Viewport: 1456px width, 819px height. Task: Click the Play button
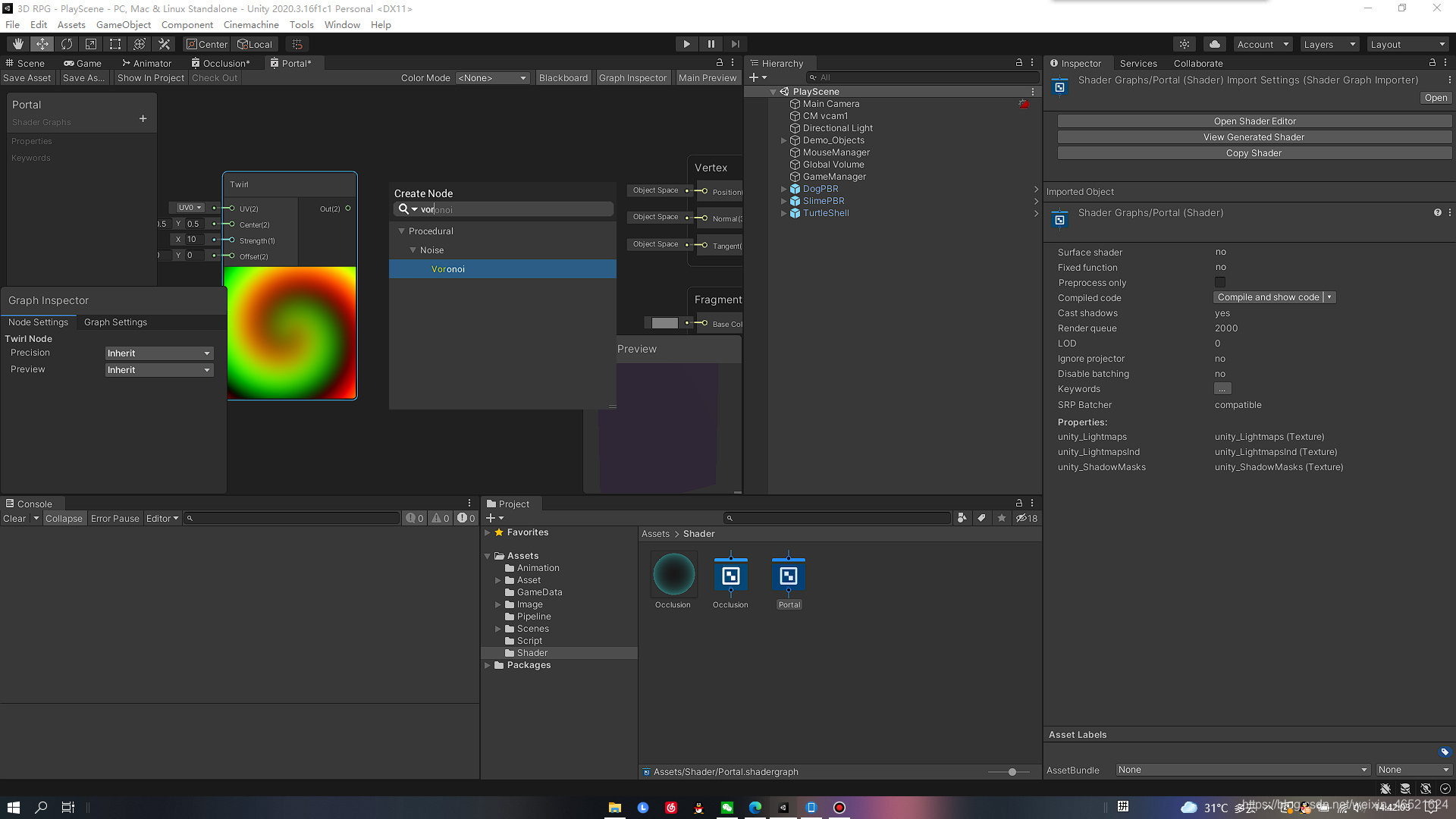686,44
